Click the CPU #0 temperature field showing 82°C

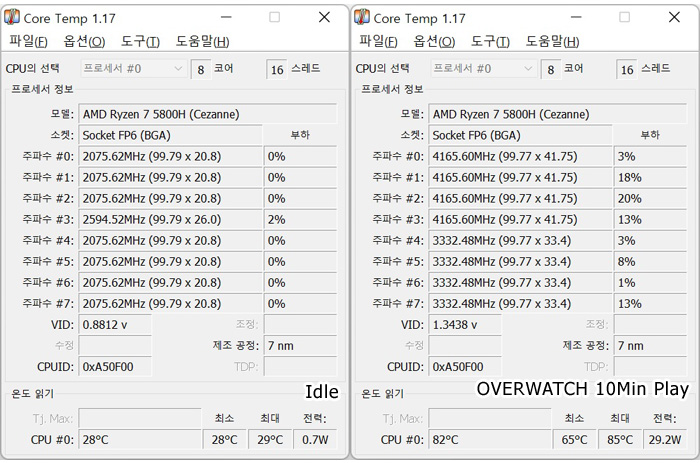490,439
